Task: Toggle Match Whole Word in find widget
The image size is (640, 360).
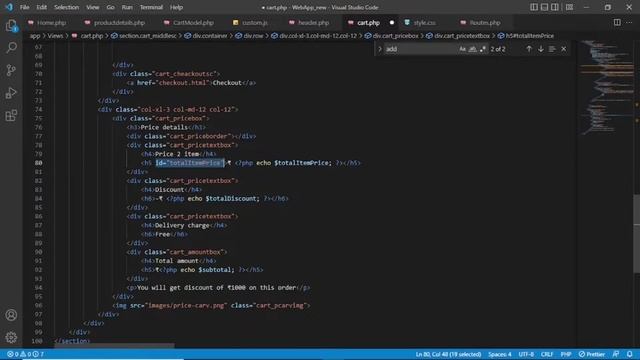Action: click(473, 49)
